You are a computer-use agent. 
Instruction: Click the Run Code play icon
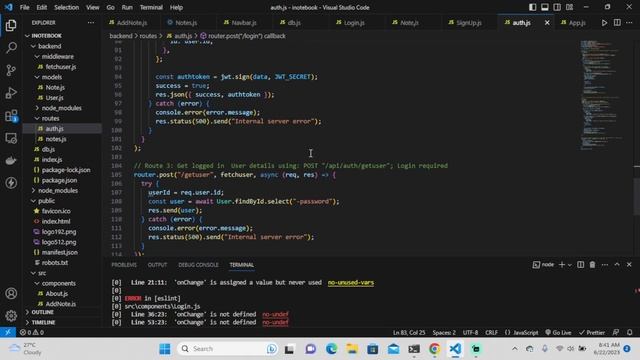coord(604,23)
